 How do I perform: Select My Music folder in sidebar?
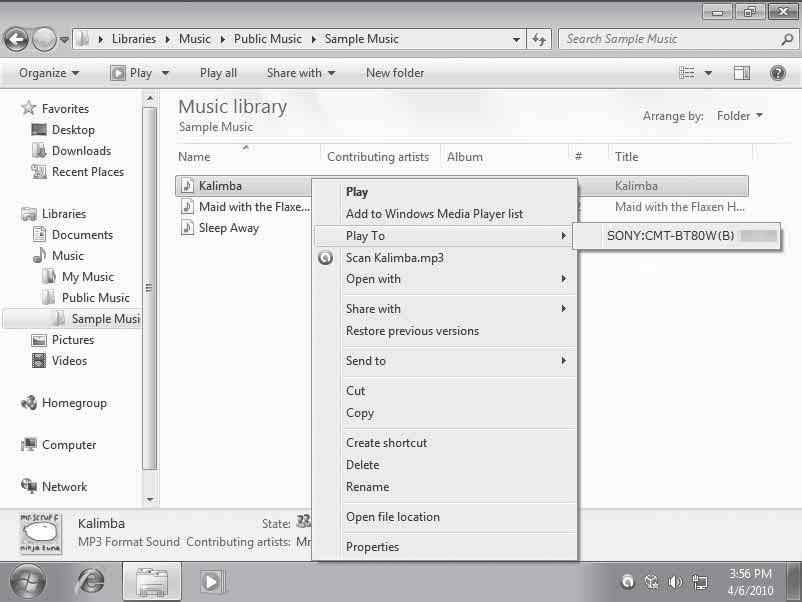click(78, 276)
